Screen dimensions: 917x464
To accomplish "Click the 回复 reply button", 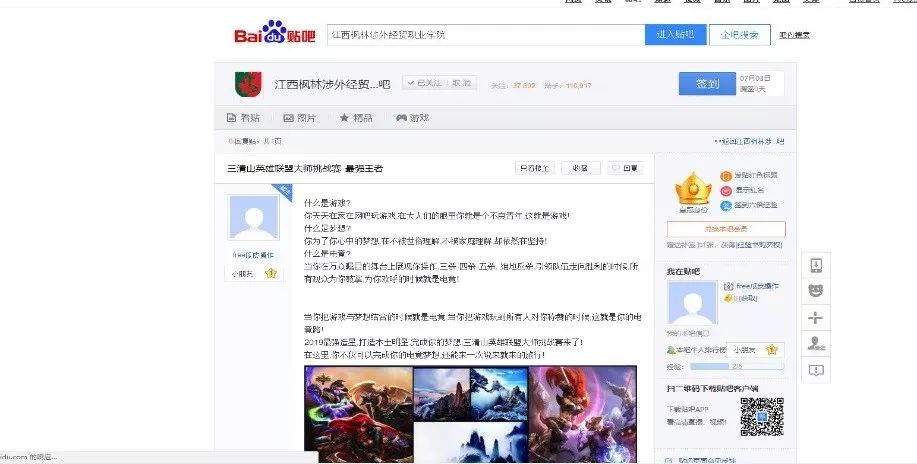I will (625, 169).
